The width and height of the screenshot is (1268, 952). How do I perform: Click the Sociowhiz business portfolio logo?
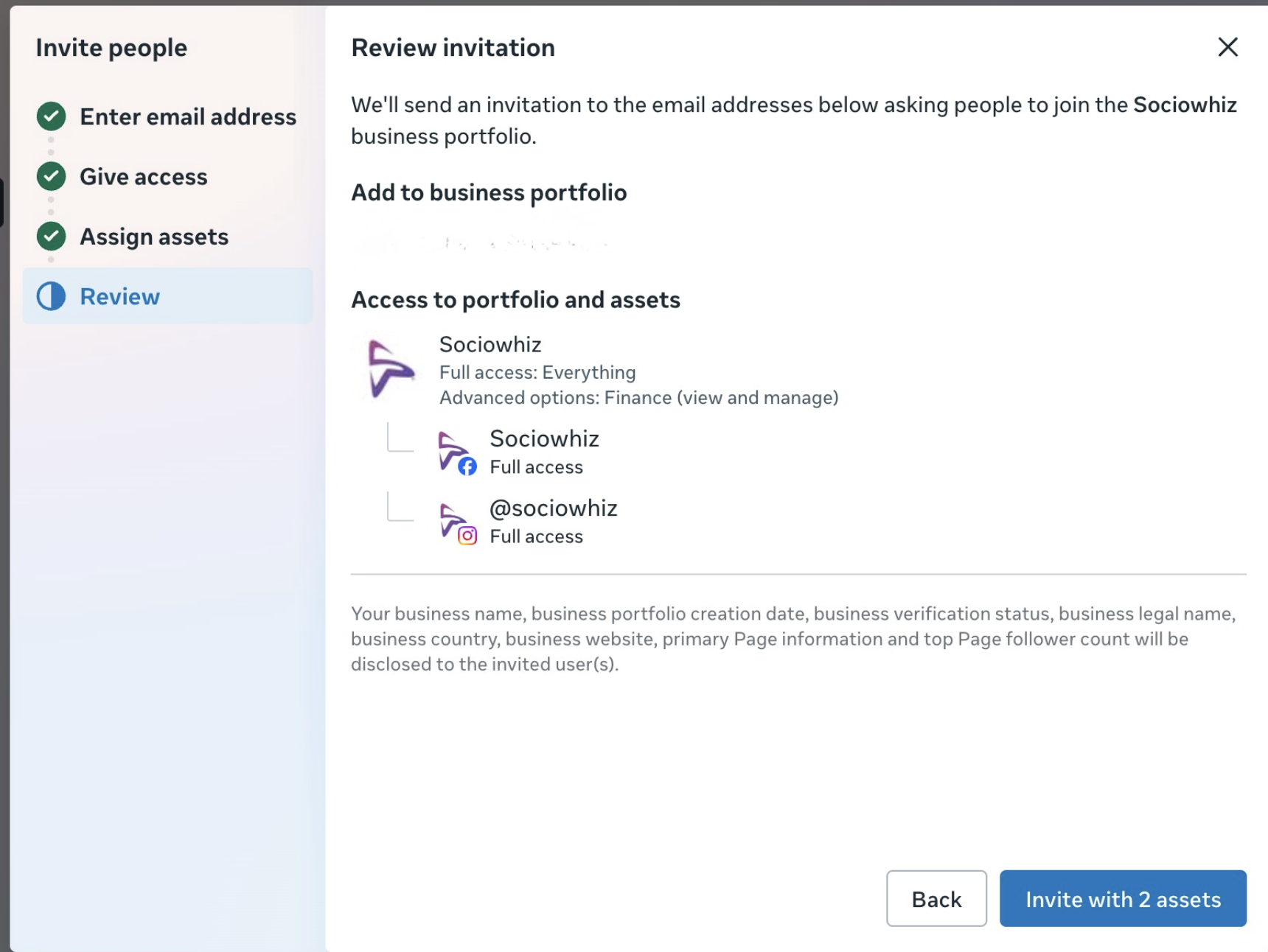(x=391, y=368)
